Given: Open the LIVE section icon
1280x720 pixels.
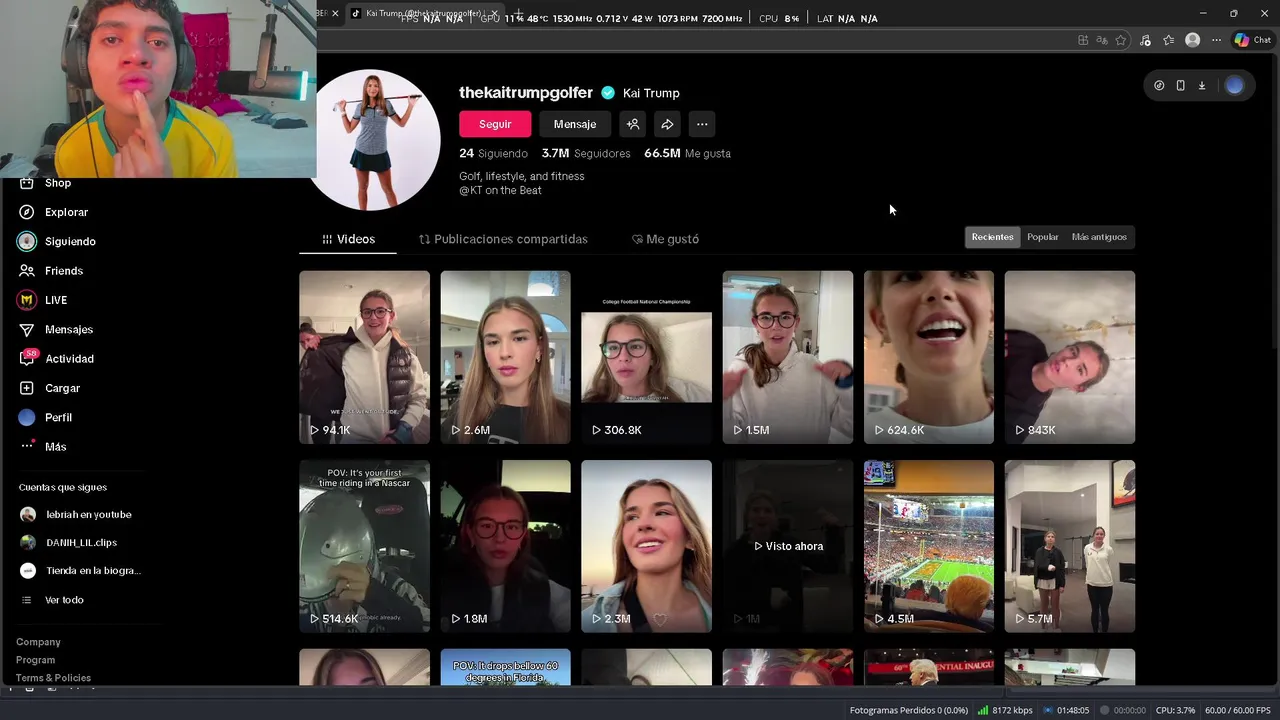Looking at the screenshot, I should (27, 300).
